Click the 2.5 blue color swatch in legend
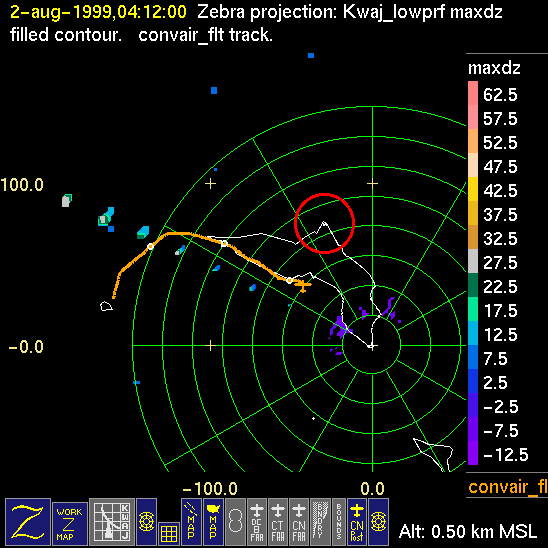 tap(473, 381)
